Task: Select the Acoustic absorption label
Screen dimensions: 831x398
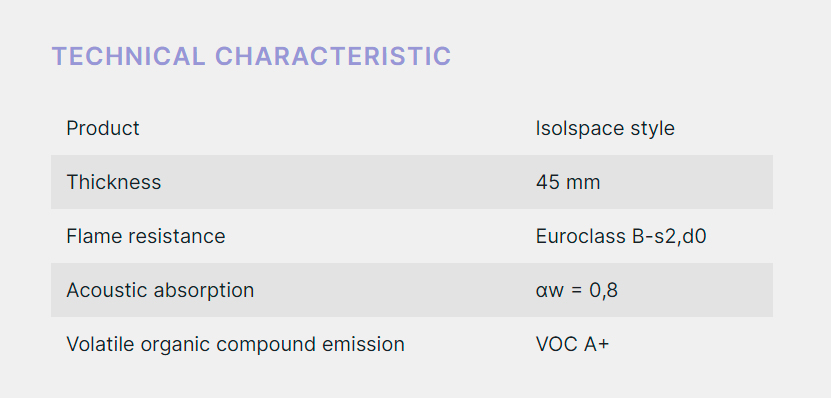Action: click(x=160, y=290)
